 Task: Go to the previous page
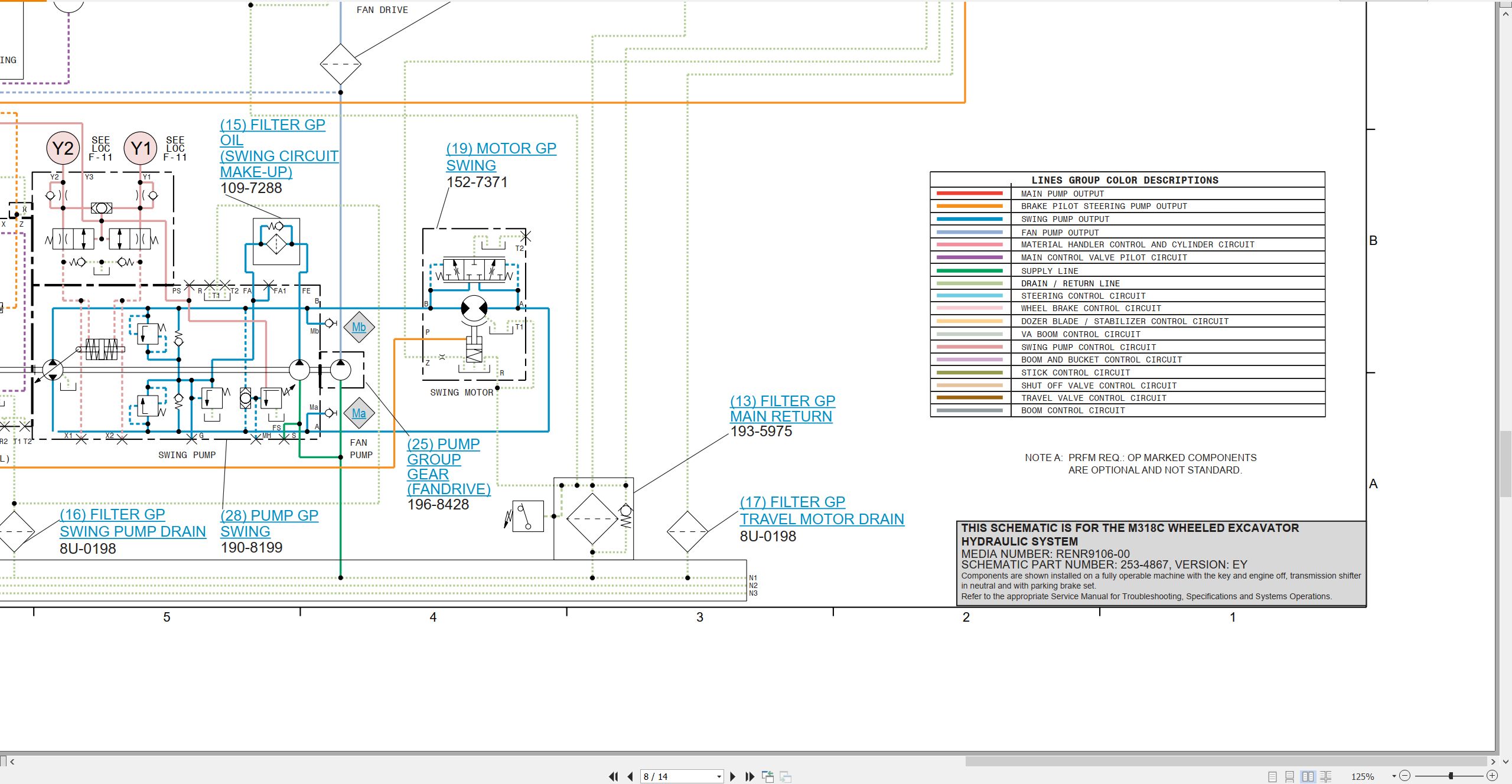[630, 776]
